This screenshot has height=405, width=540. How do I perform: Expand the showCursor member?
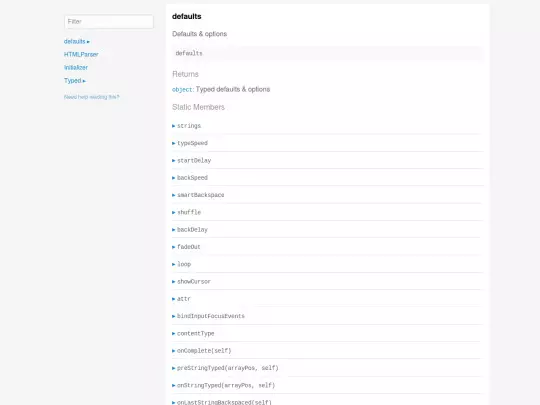[191, 281]
